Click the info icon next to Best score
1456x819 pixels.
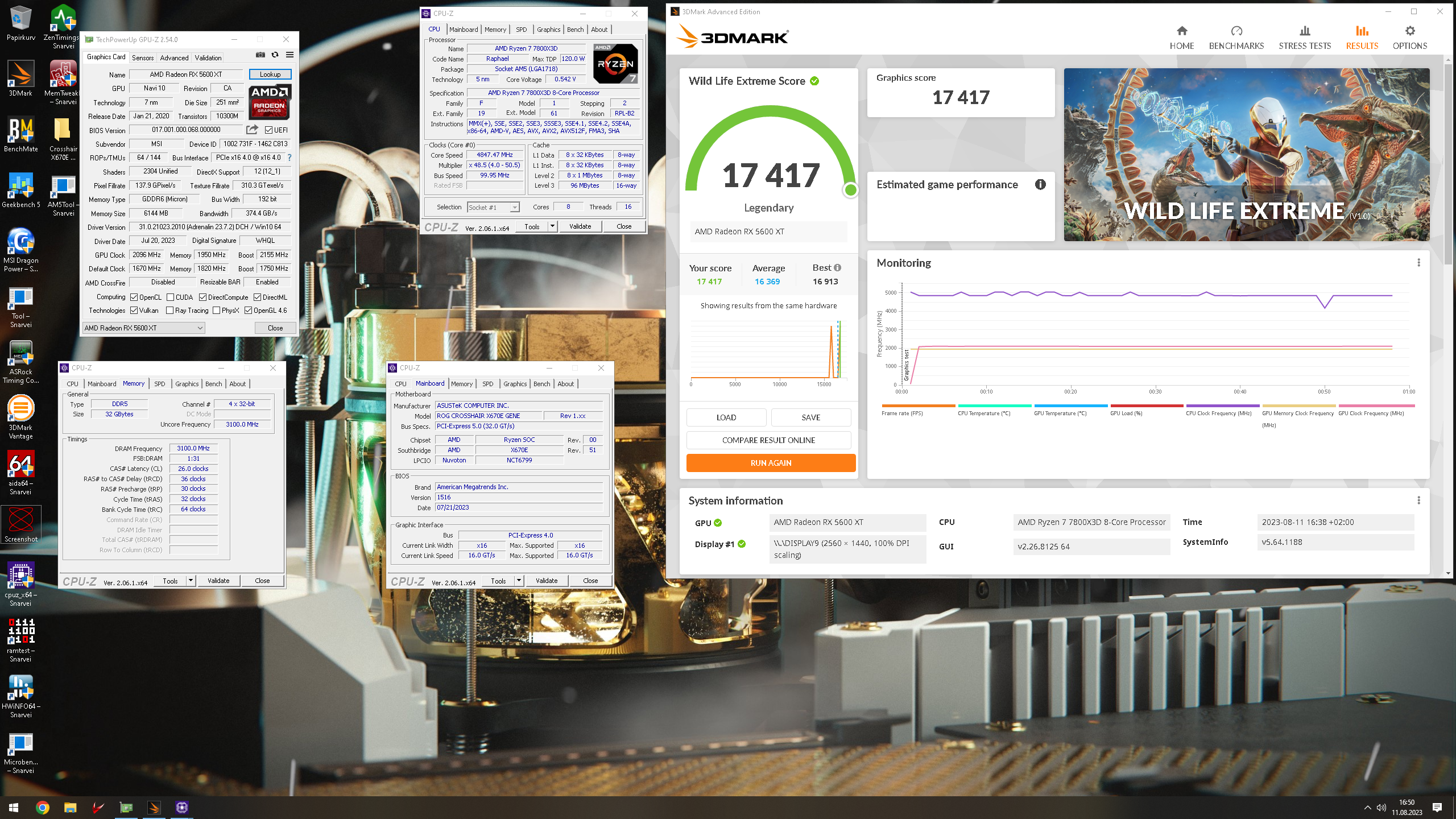click(x=837, y=268)
